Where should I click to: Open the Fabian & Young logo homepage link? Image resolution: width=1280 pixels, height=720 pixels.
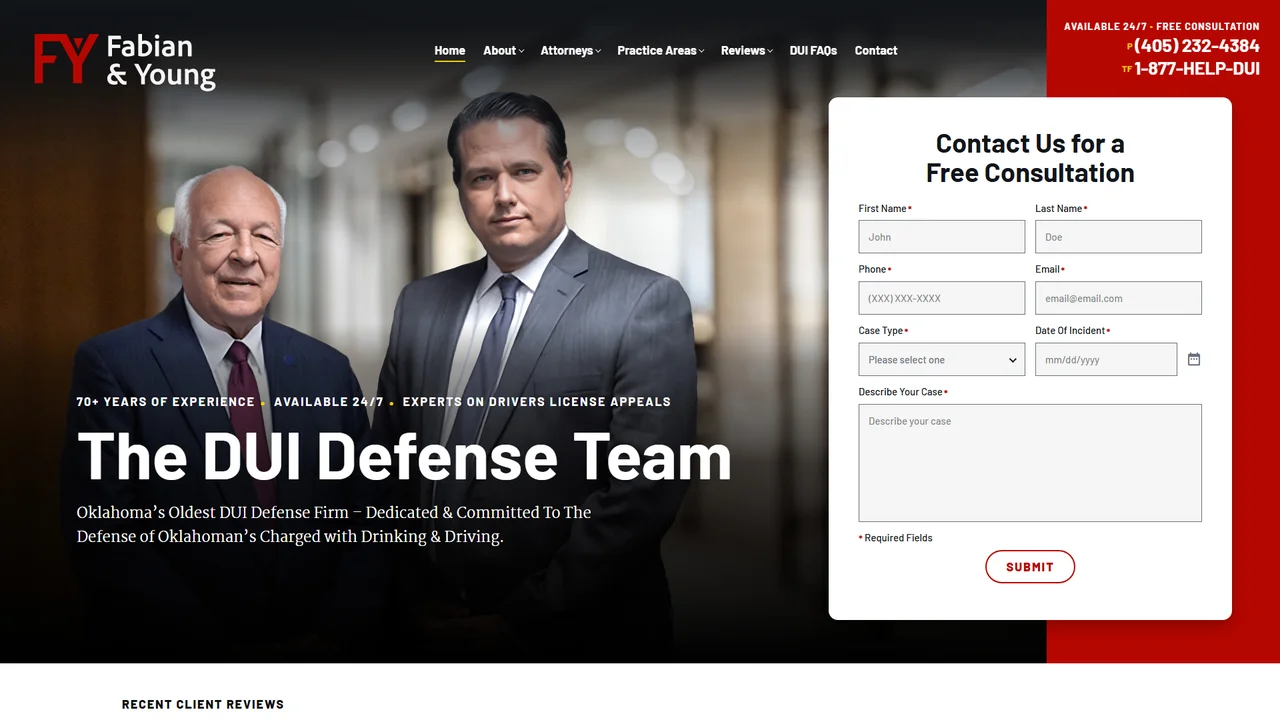125,61
